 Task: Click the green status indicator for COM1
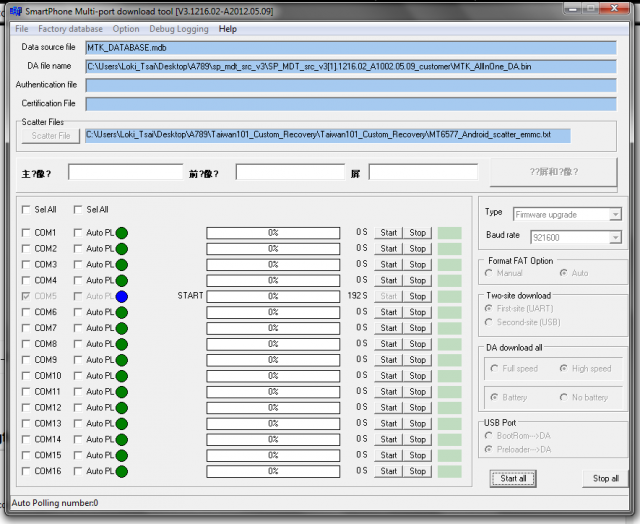point(122,233)
